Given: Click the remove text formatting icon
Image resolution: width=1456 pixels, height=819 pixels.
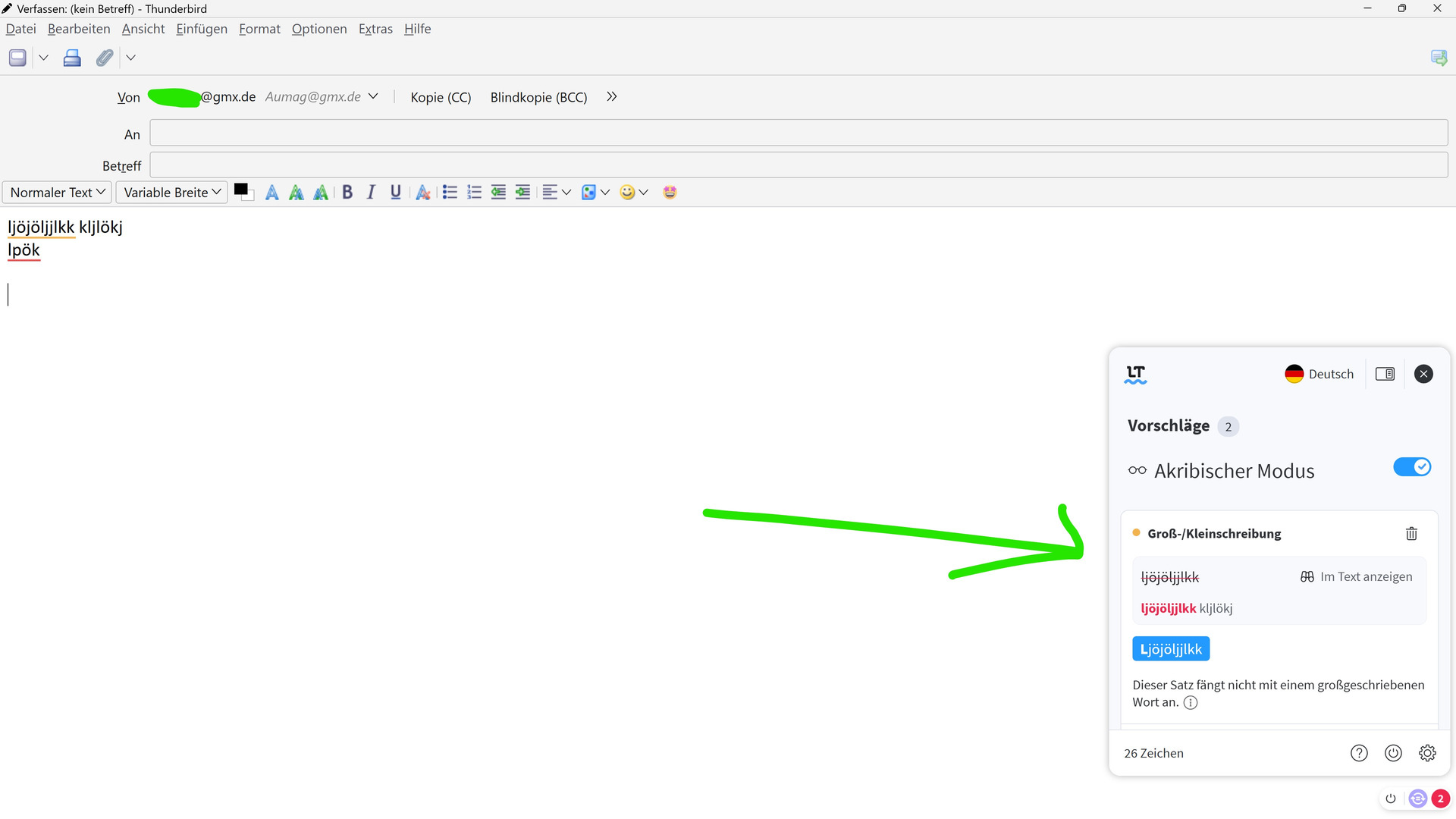Looking at the screenshot, I should point(423,193).
